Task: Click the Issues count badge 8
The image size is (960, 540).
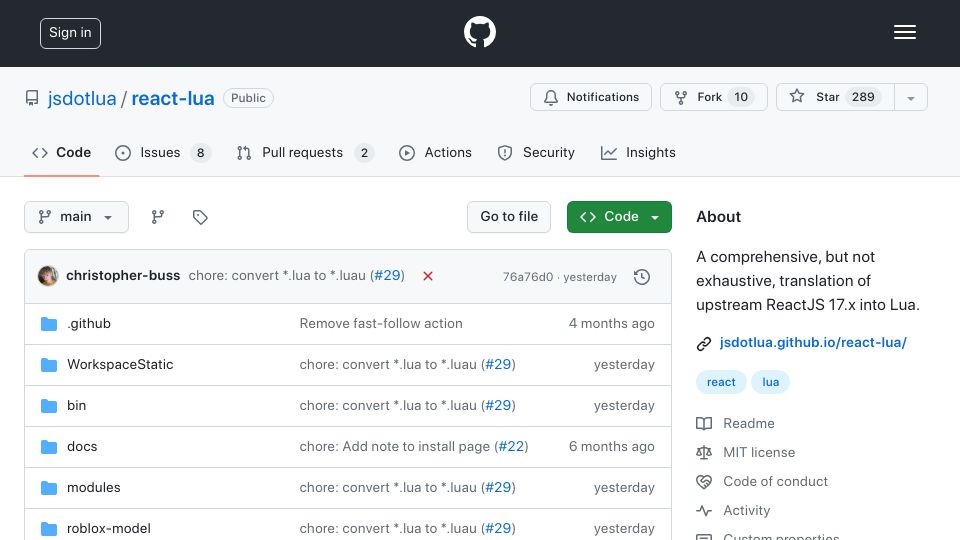Action: click(200, 152)
